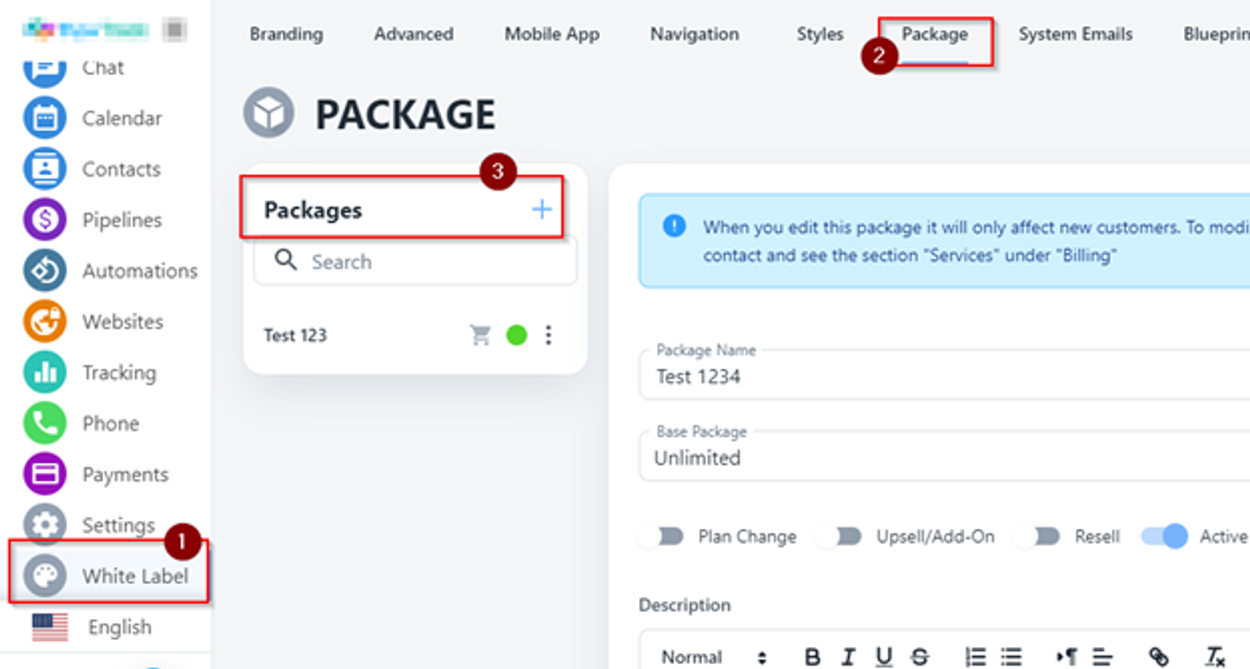This screenshot has width=1250, height=669.
Task: Open the Websites globe icon
Action: 45,322
